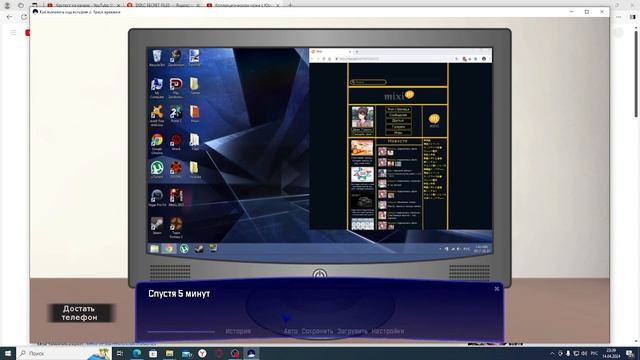This screenshot has height=360, width=640.
Task: Open the Windows notification center icon
Action: [x=630, y=353]
